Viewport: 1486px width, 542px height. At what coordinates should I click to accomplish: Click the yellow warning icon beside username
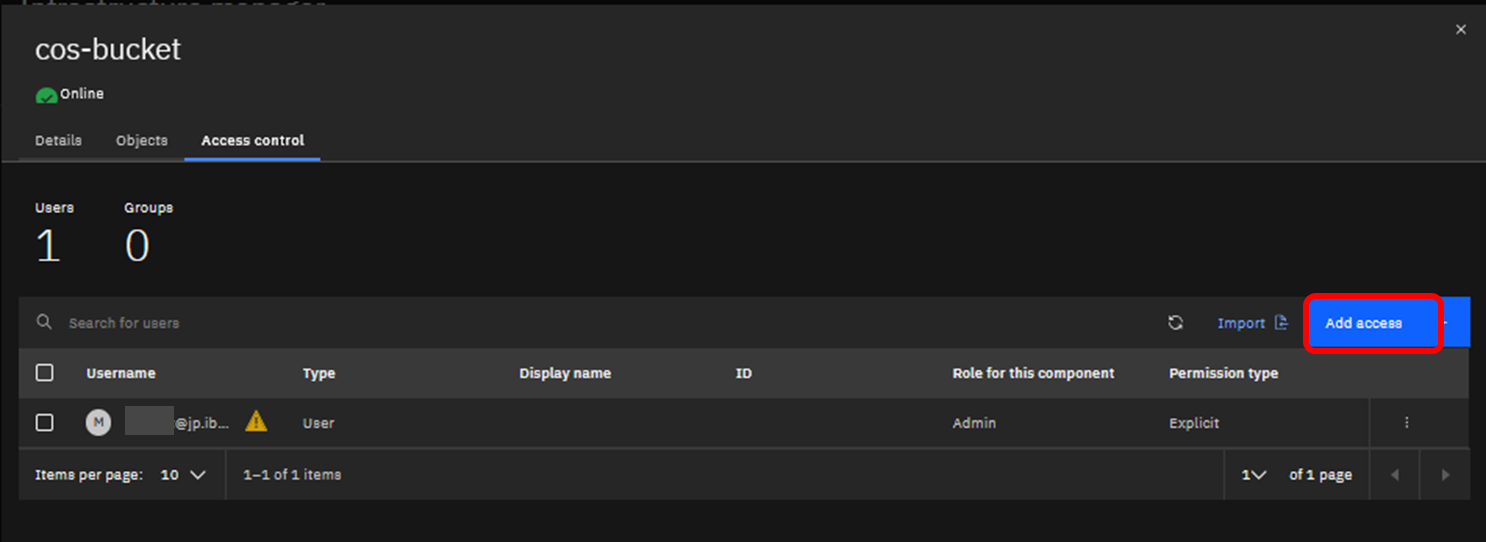pos(256,421)
